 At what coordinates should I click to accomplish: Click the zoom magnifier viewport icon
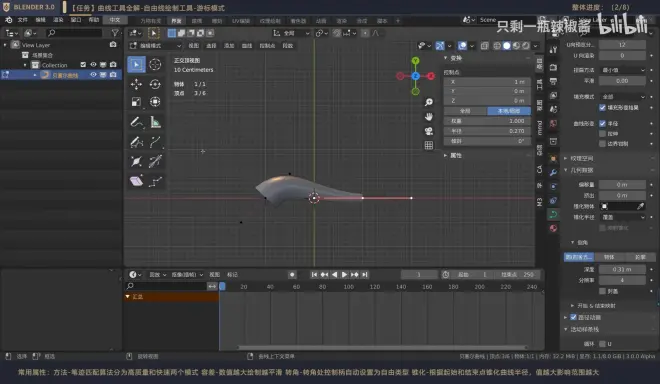428,102
